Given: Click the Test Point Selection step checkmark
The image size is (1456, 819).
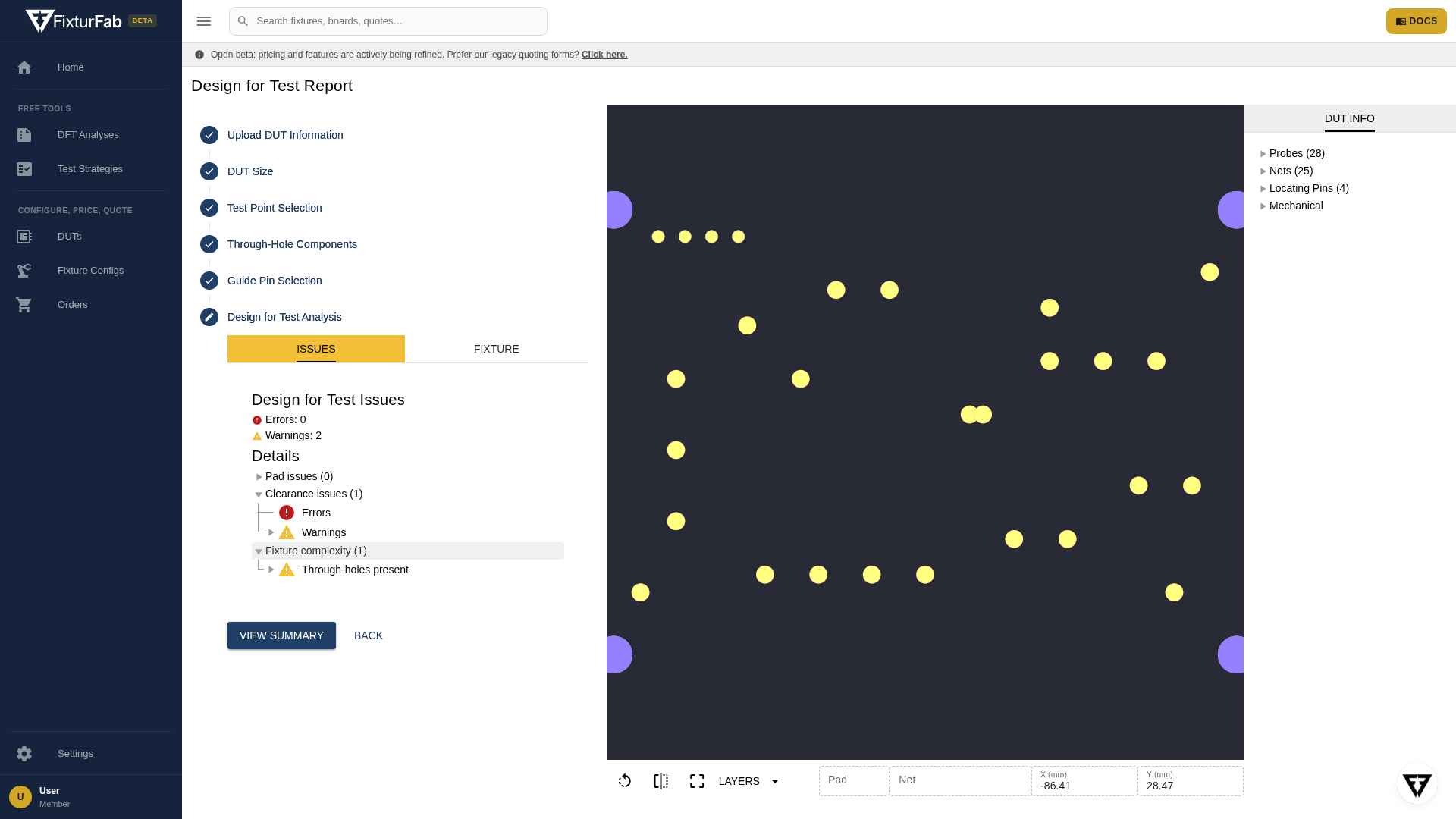Looking at the screenshot, I should 209,208.
